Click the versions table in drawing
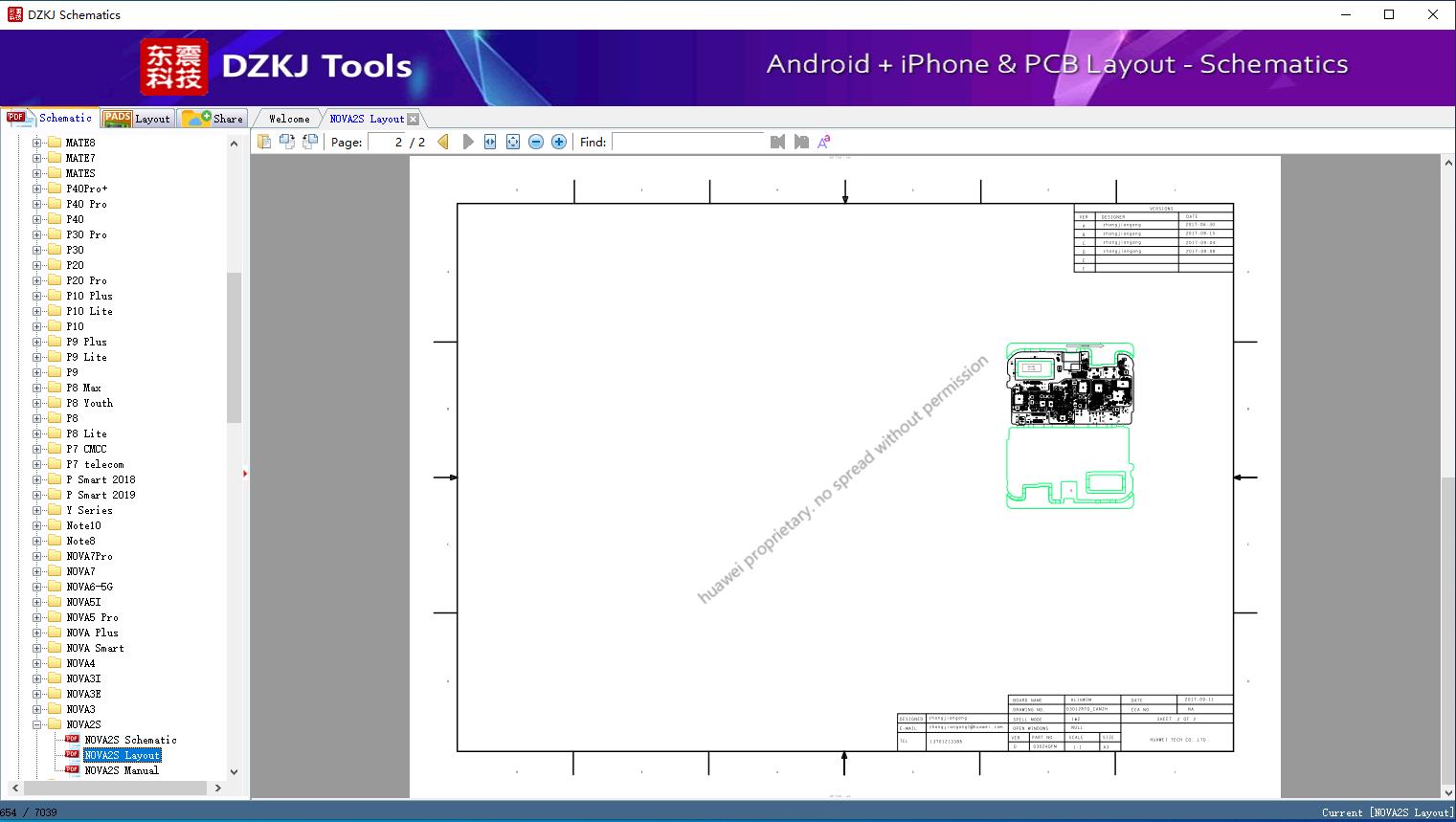The width and height of the screenshot is (1456, 822). tap(1154, 238)
